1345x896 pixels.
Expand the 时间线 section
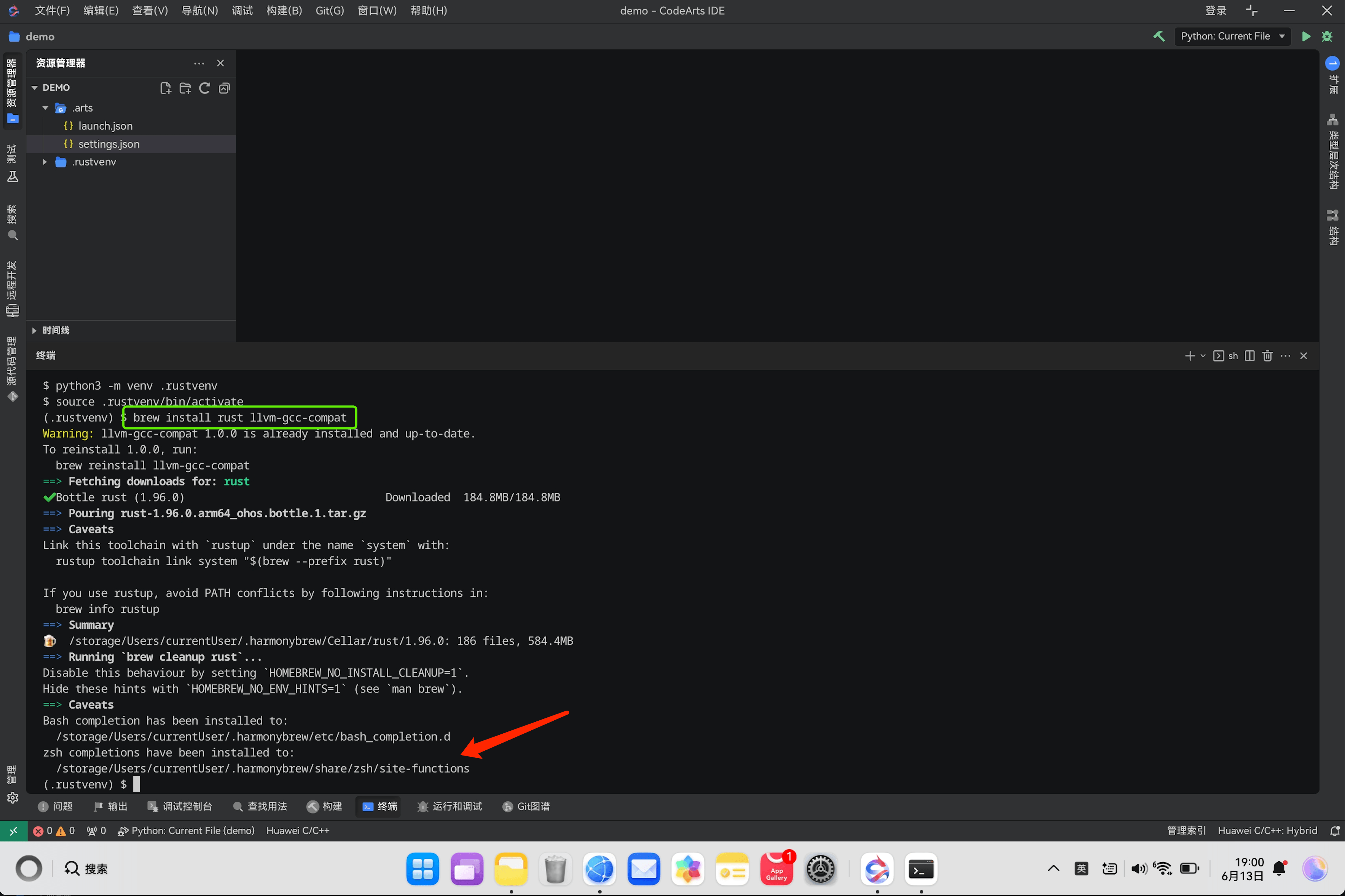tap(34, 330)
